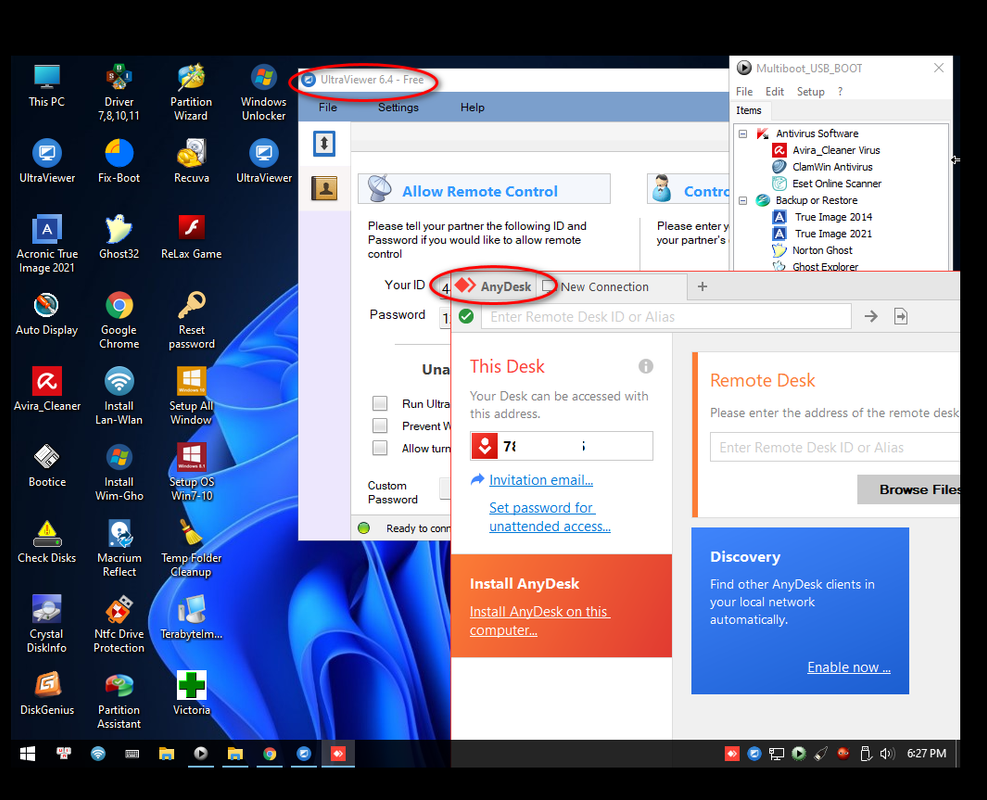
Task: Switch to the New Connection tab in AnyDesk
Action: [611, 286]
